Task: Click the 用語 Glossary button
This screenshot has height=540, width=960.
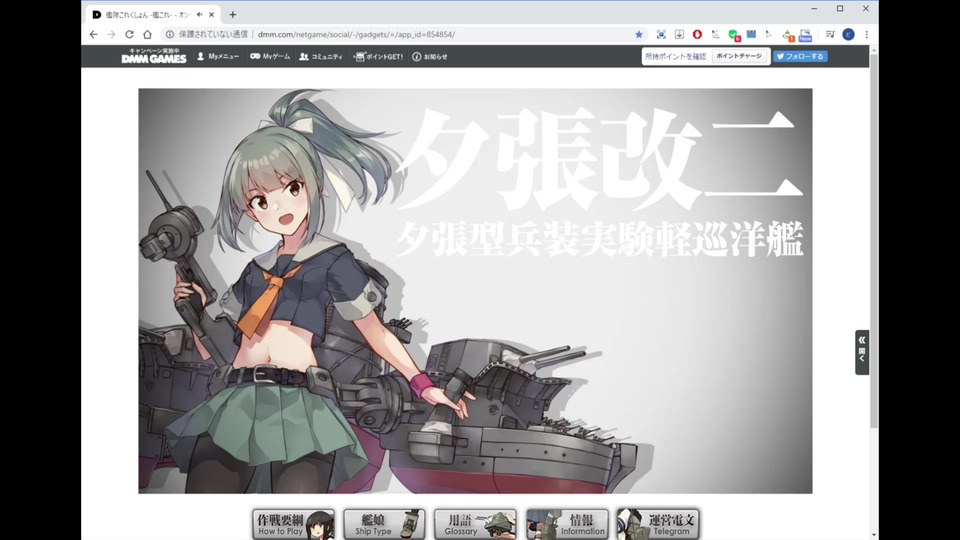Action: pyautogui.click(x=475, y=524)
